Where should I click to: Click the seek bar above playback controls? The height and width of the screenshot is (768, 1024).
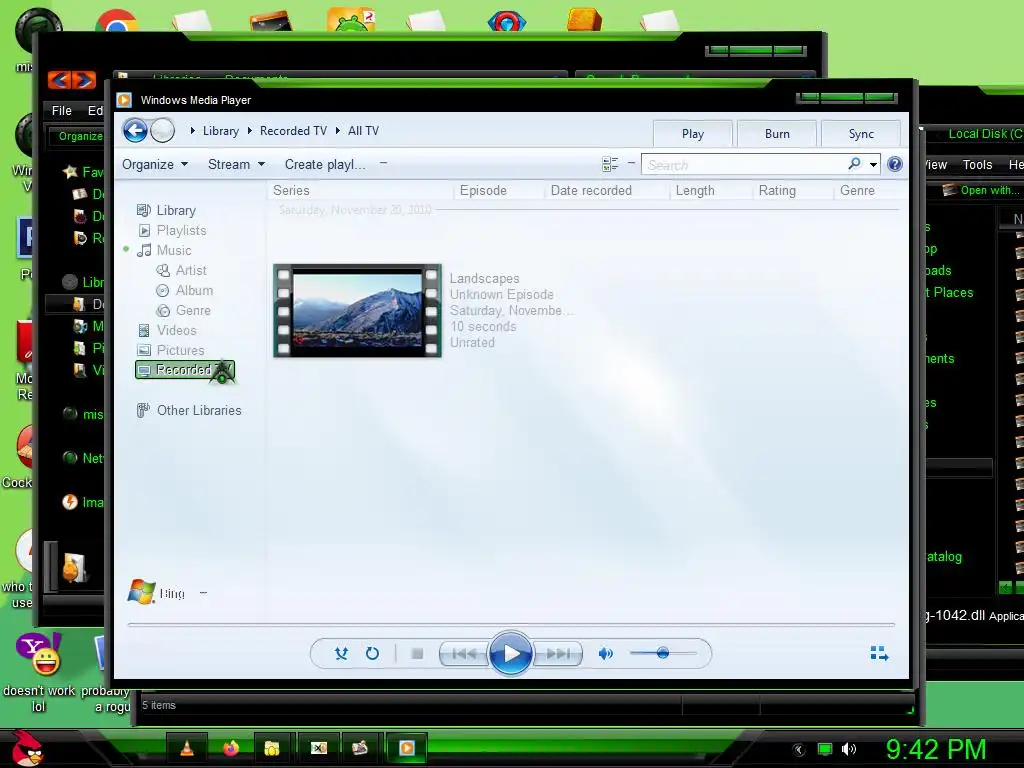(511, 625)
